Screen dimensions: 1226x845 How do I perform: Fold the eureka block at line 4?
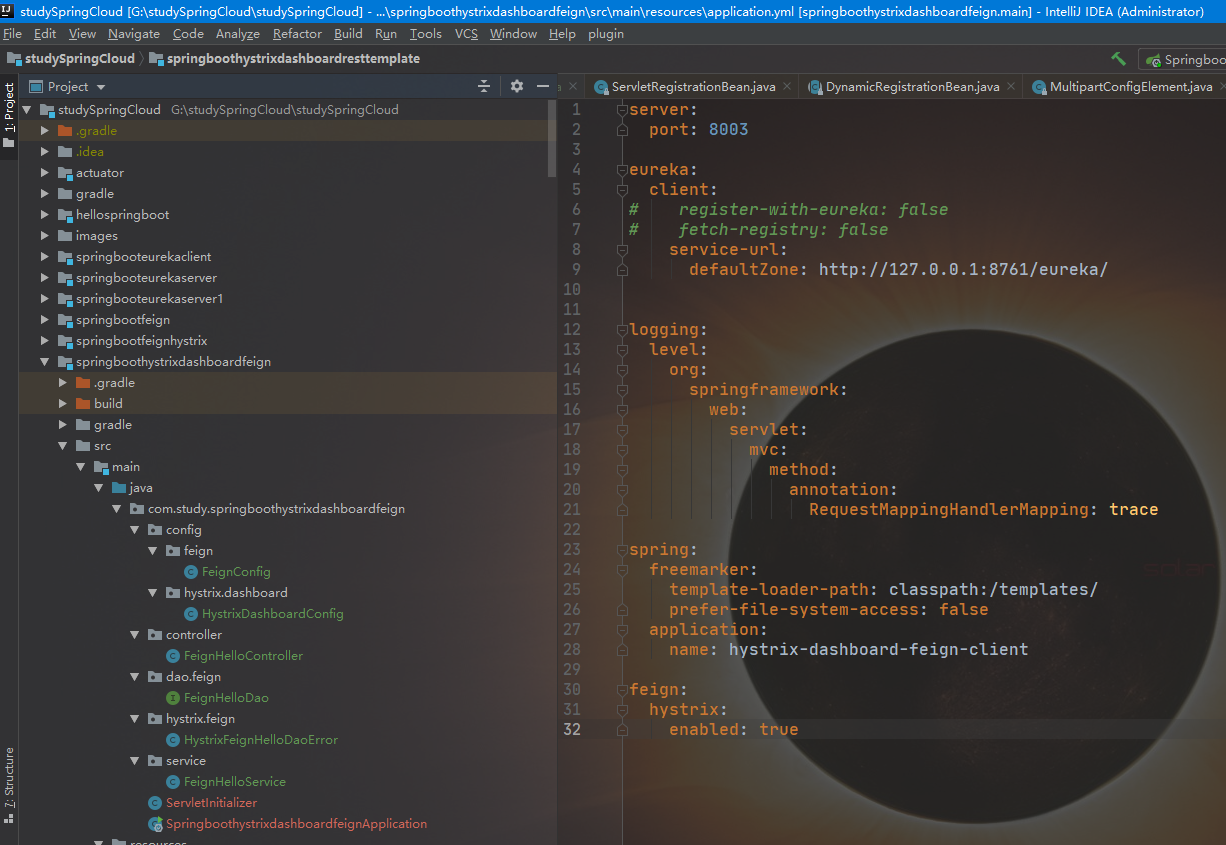[x=622, y=170]
